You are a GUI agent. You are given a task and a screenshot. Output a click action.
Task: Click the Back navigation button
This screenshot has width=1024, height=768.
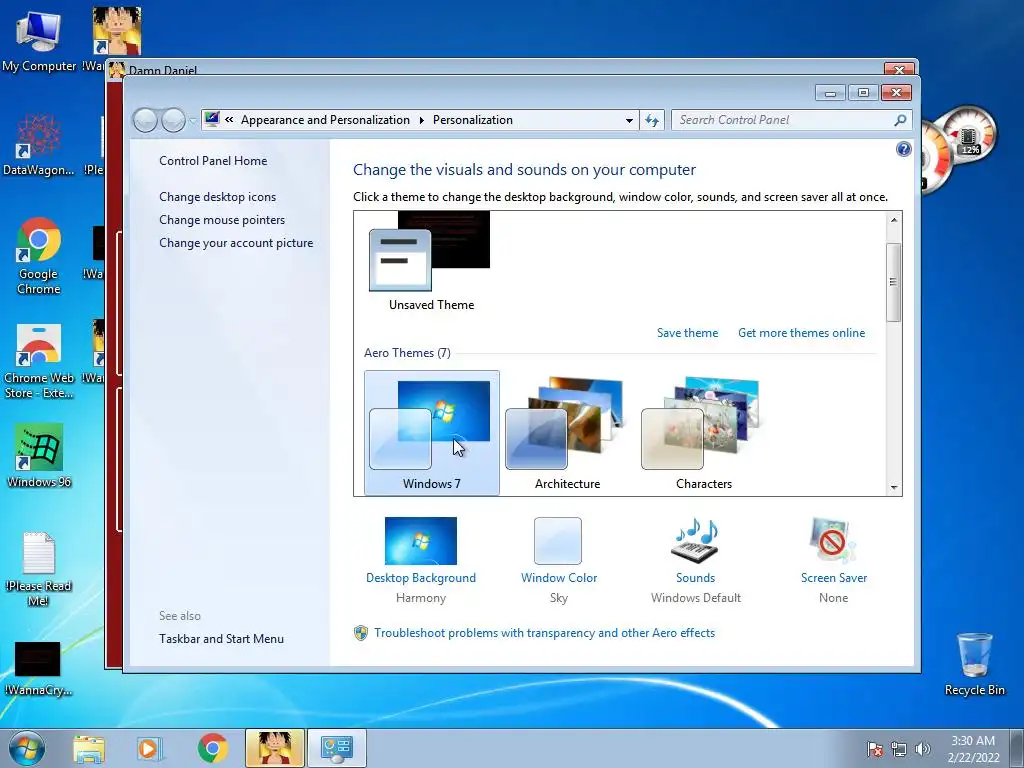pos(145,120)
